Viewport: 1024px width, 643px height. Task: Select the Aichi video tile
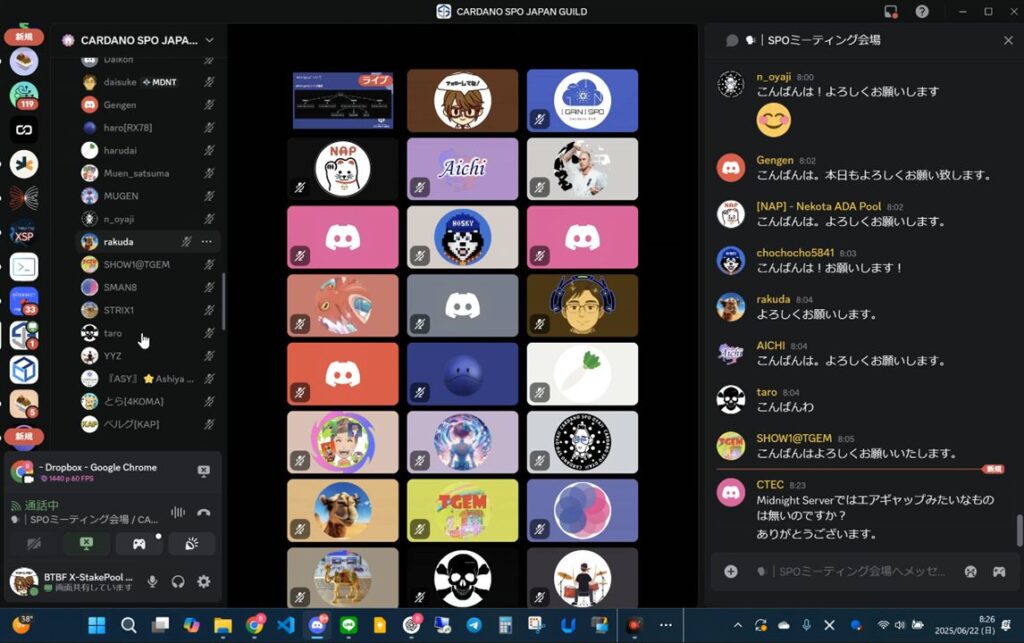pos(462,169)
